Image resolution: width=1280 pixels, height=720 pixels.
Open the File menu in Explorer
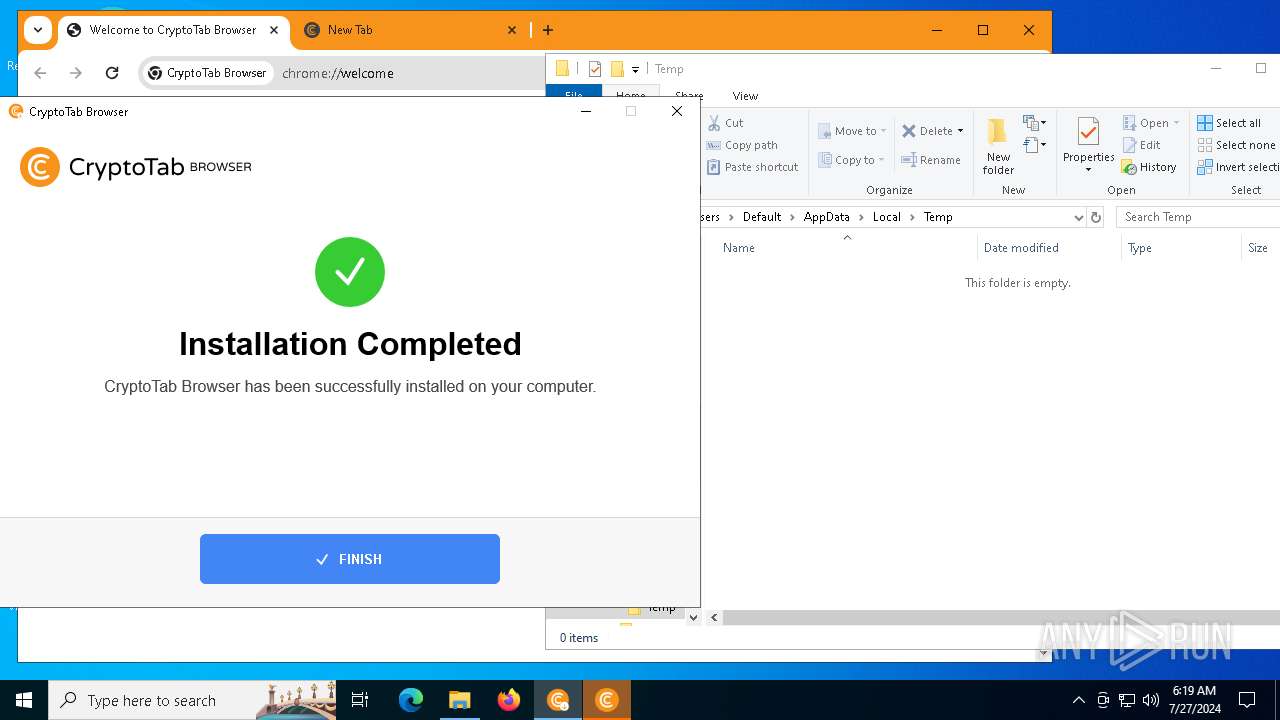point(574,96)
